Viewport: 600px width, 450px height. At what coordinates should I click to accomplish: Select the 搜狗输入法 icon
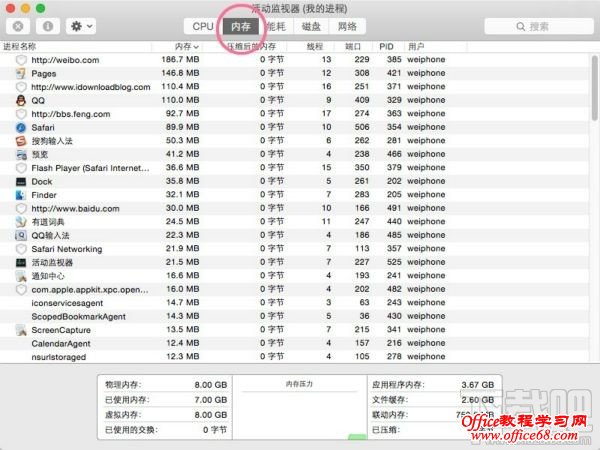click(x=21, y=141)
